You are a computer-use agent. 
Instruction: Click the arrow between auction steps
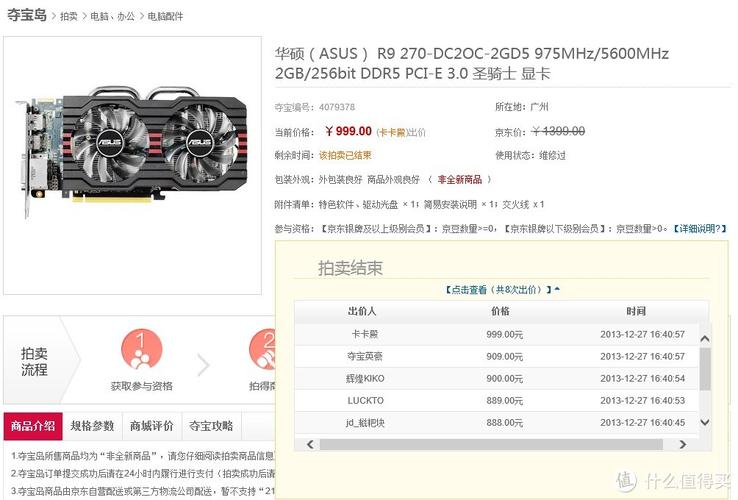(x=203, y=365)
